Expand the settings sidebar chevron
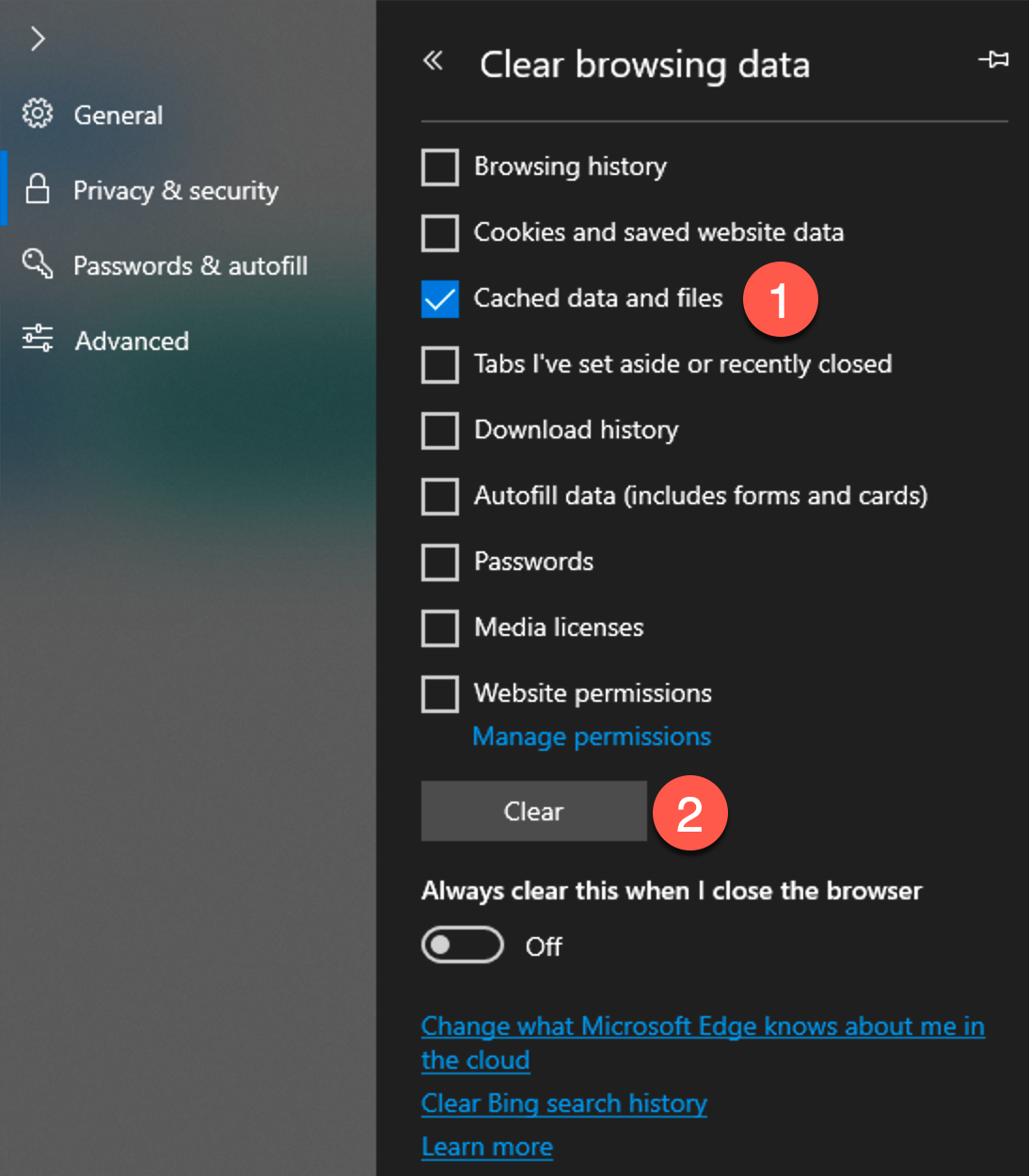The image size is (1029, 1176). [x=38, y=39]
